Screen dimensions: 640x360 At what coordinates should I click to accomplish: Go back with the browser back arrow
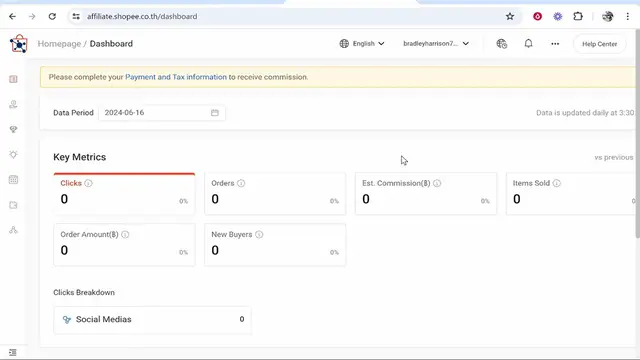(x=12, y=16)
